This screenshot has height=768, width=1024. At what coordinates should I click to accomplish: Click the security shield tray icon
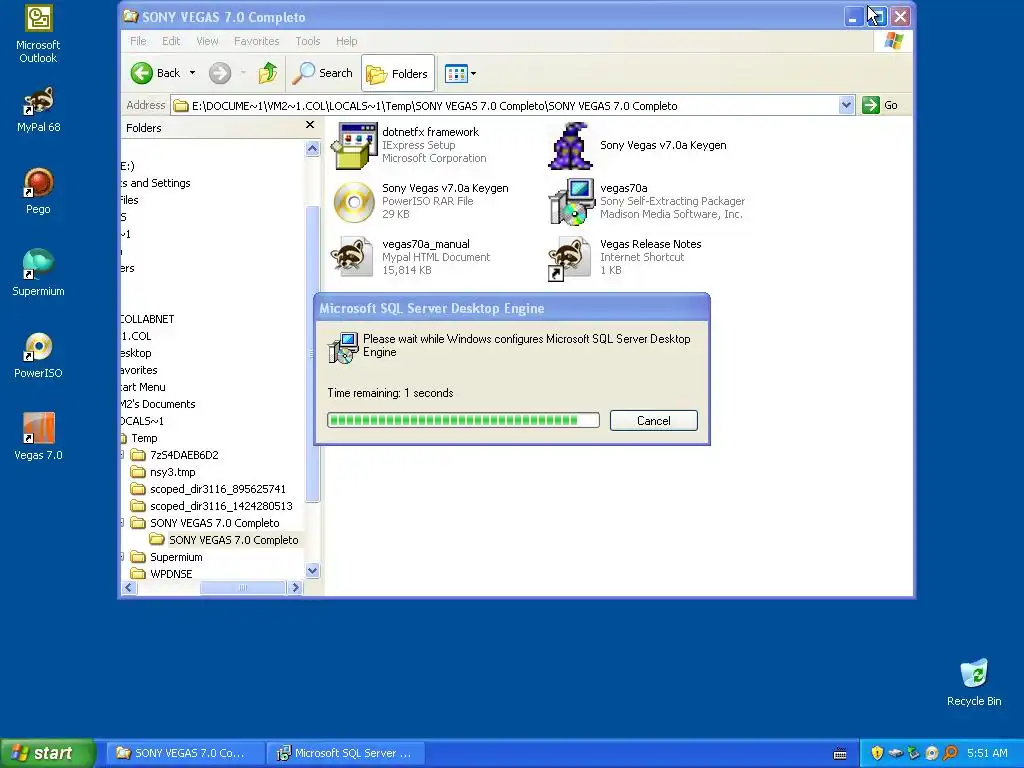(x=877, y=753)
